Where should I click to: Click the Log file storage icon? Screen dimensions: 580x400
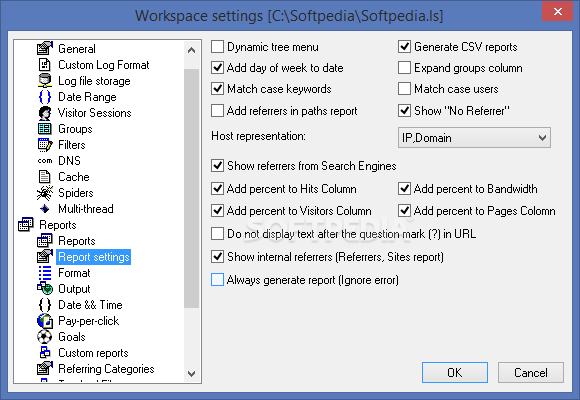(45, 81)
